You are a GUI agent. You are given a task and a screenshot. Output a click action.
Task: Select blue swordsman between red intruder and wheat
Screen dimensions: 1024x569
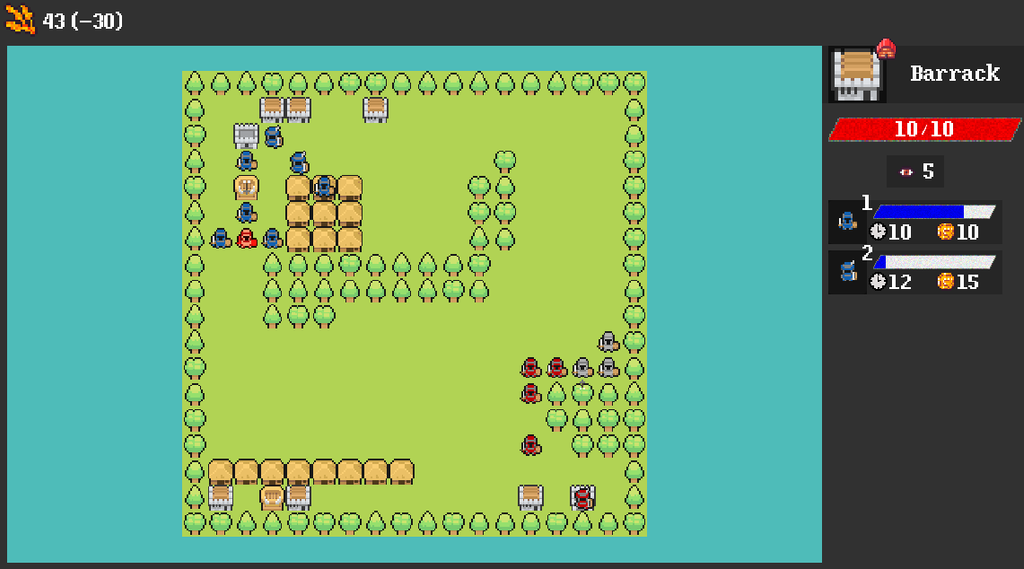coord(272,238)
